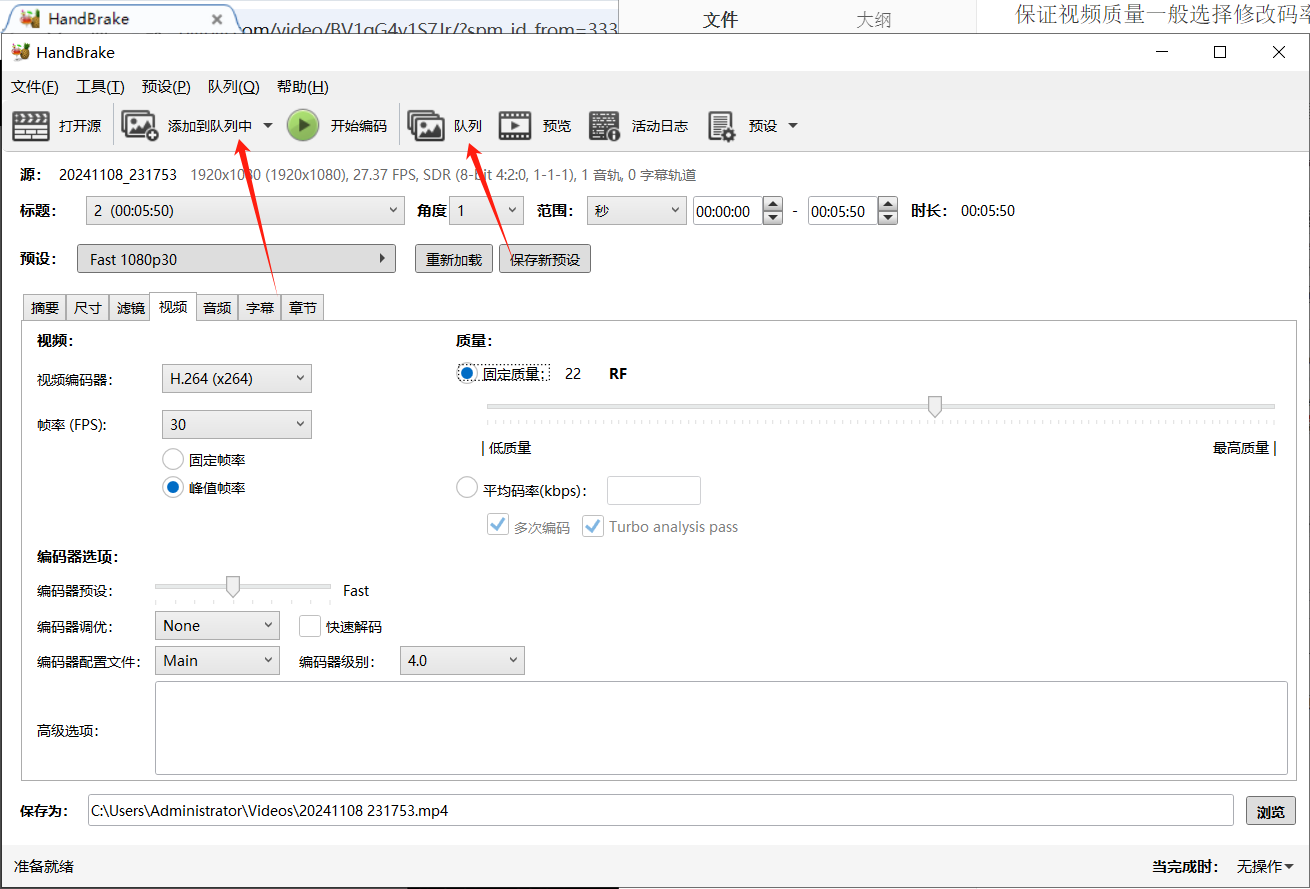Open the Fast 1080p30 preset selector
The width and height of the screenshot is (1310, 889).
pyautogui.click(x=236, y=259)
